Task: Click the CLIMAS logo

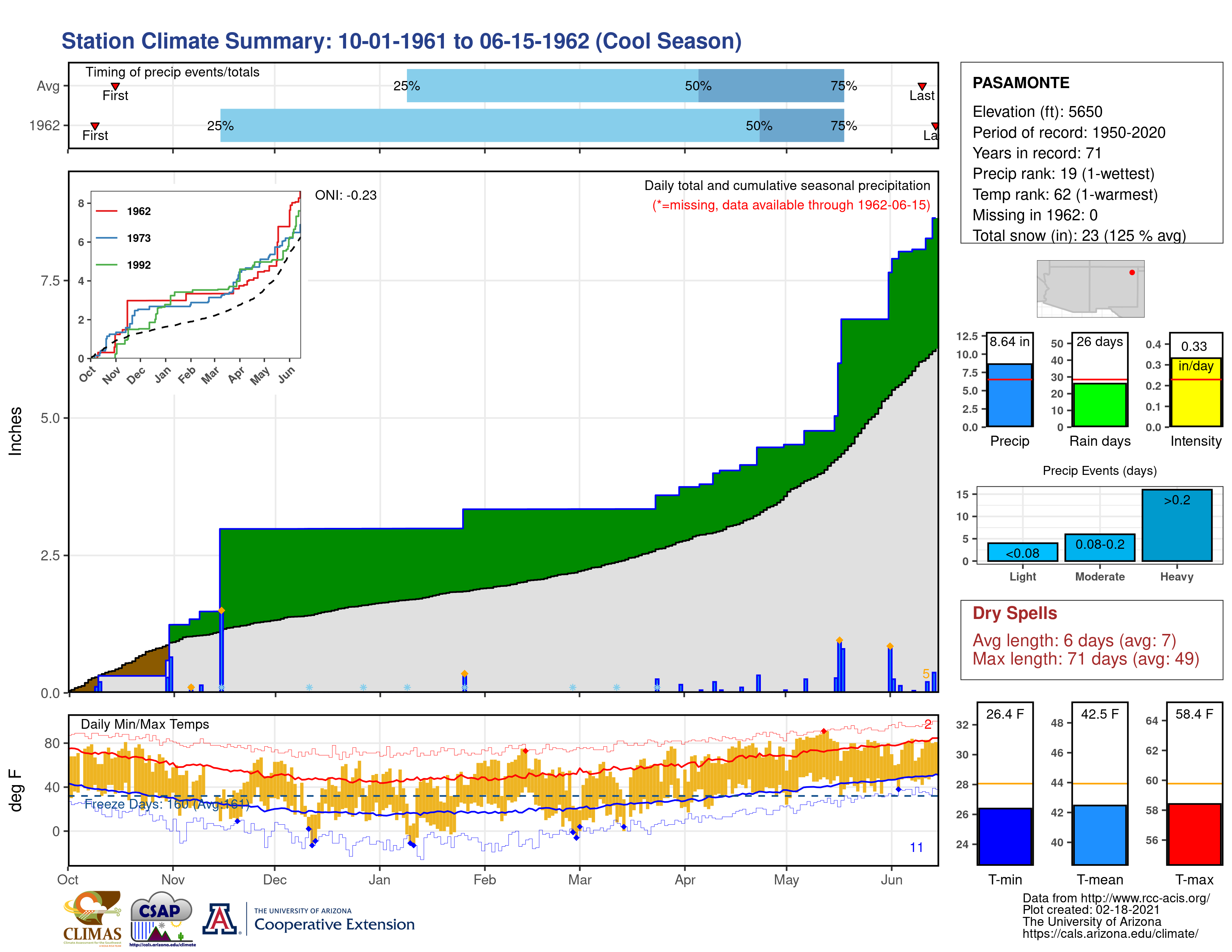Action: [93, 918]
